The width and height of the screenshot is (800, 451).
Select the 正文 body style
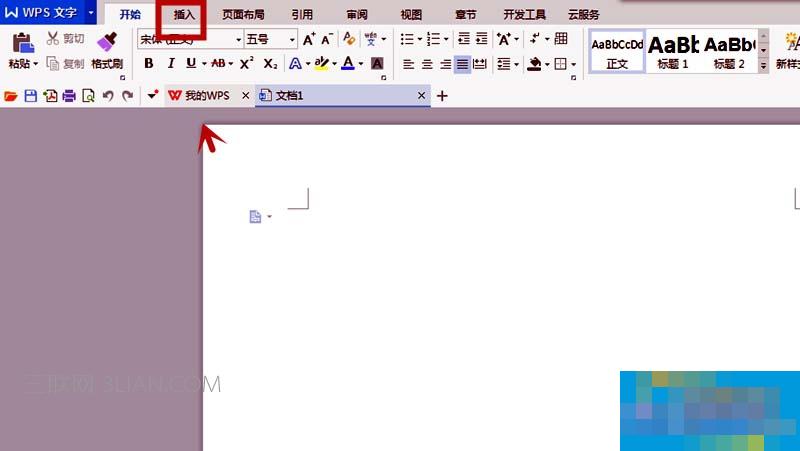click(617, 52)
